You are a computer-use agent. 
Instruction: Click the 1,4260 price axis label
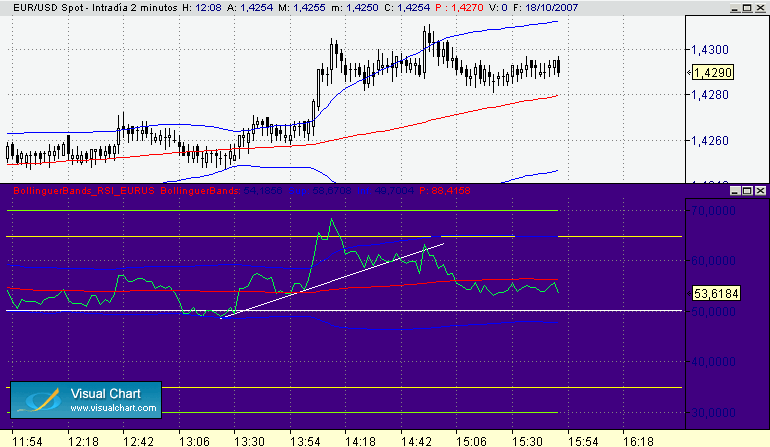710,141
